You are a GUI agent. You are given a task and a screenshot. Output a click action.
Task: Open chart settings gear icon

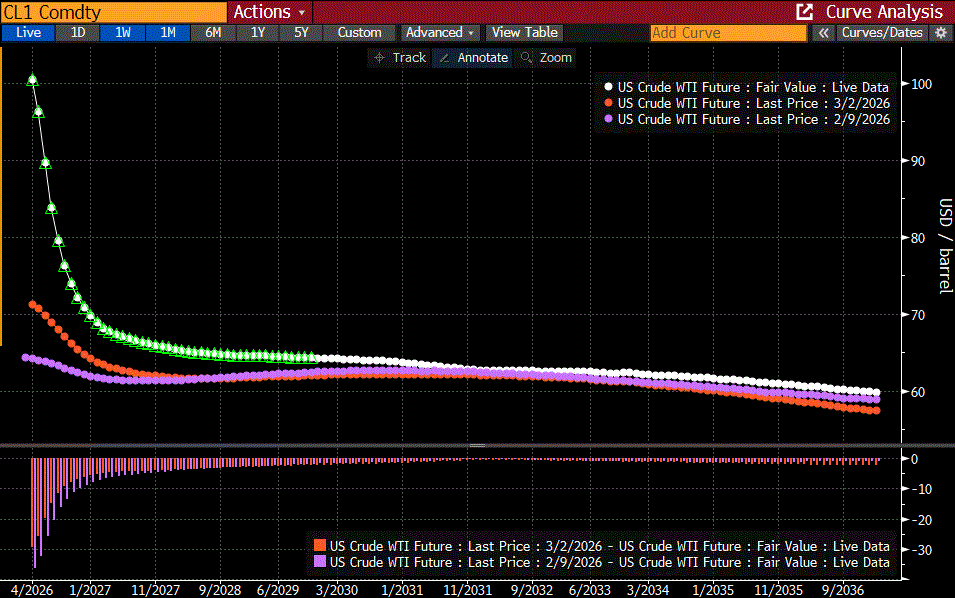940,32
